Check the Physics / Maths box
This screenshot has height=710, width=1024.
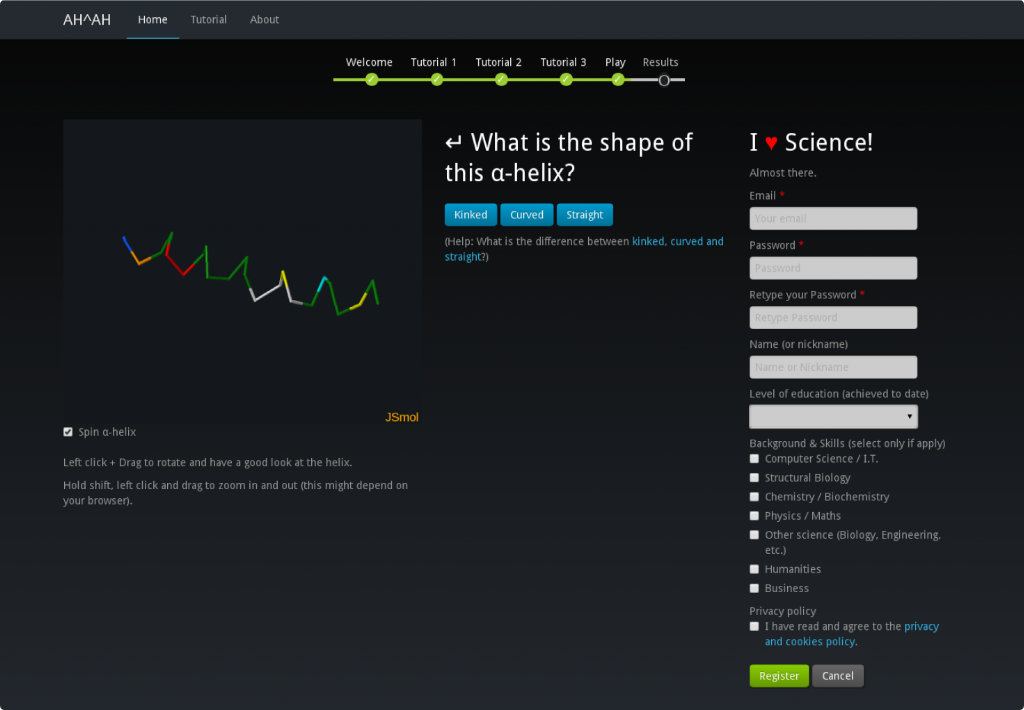click(x=754, y=515)
